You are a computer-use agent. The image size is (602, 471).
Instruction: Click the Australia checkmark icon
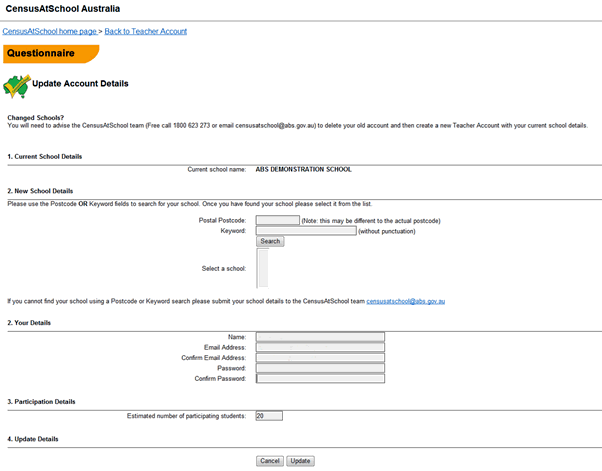pos(17,85)
